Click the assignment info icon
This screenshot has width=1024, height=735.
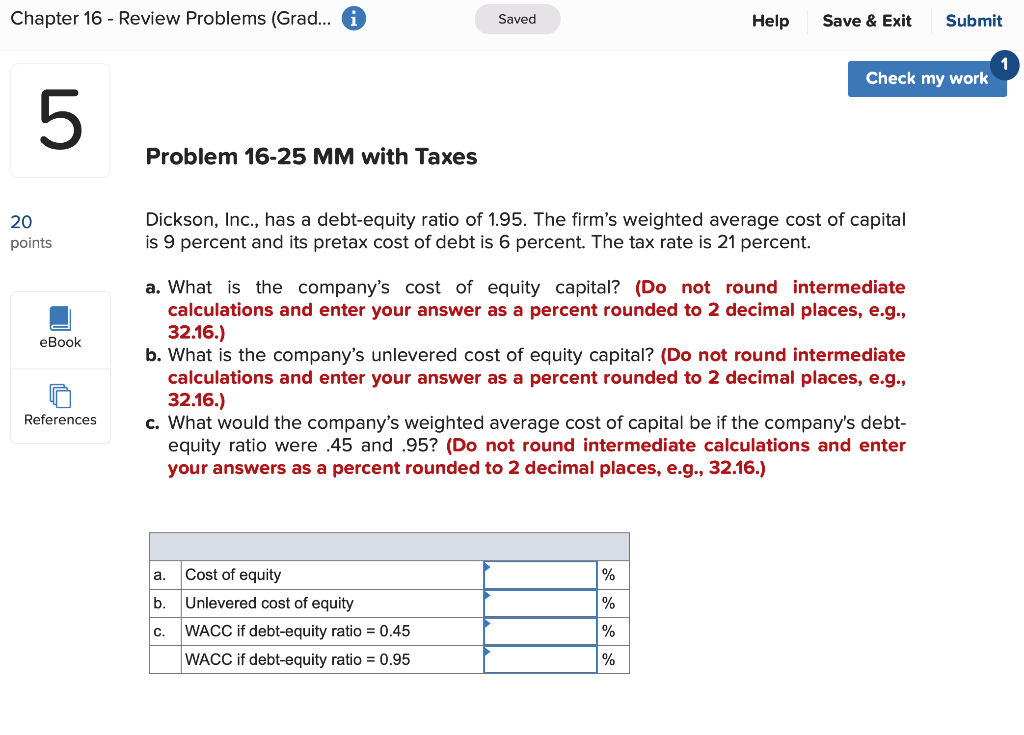click(355, 18)
